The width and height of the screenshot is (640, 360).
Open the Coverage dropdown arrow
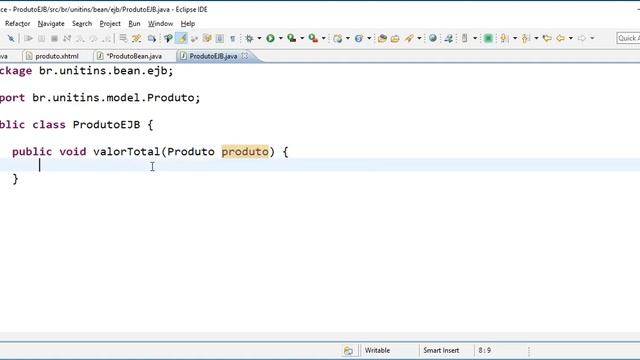pyautogui.click(x=302, y=38)
